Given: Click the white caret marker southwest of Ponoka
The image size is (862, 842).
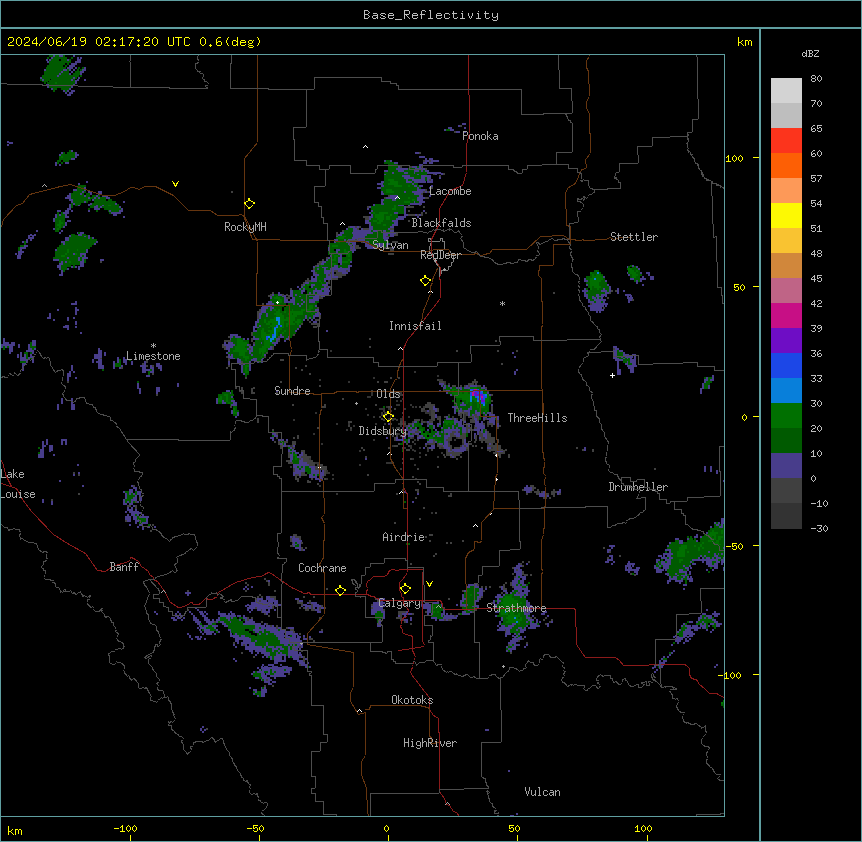Looking at the screenshot, I should [365, 147].
